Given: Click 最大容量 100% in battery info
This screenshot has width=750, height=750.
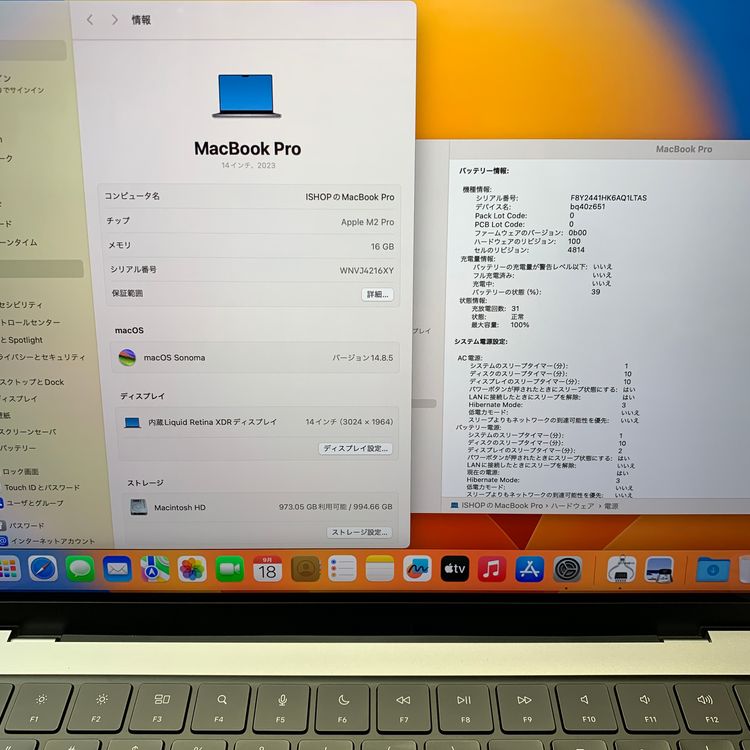Looking at the screenshot, I should [x=519, y=325].
